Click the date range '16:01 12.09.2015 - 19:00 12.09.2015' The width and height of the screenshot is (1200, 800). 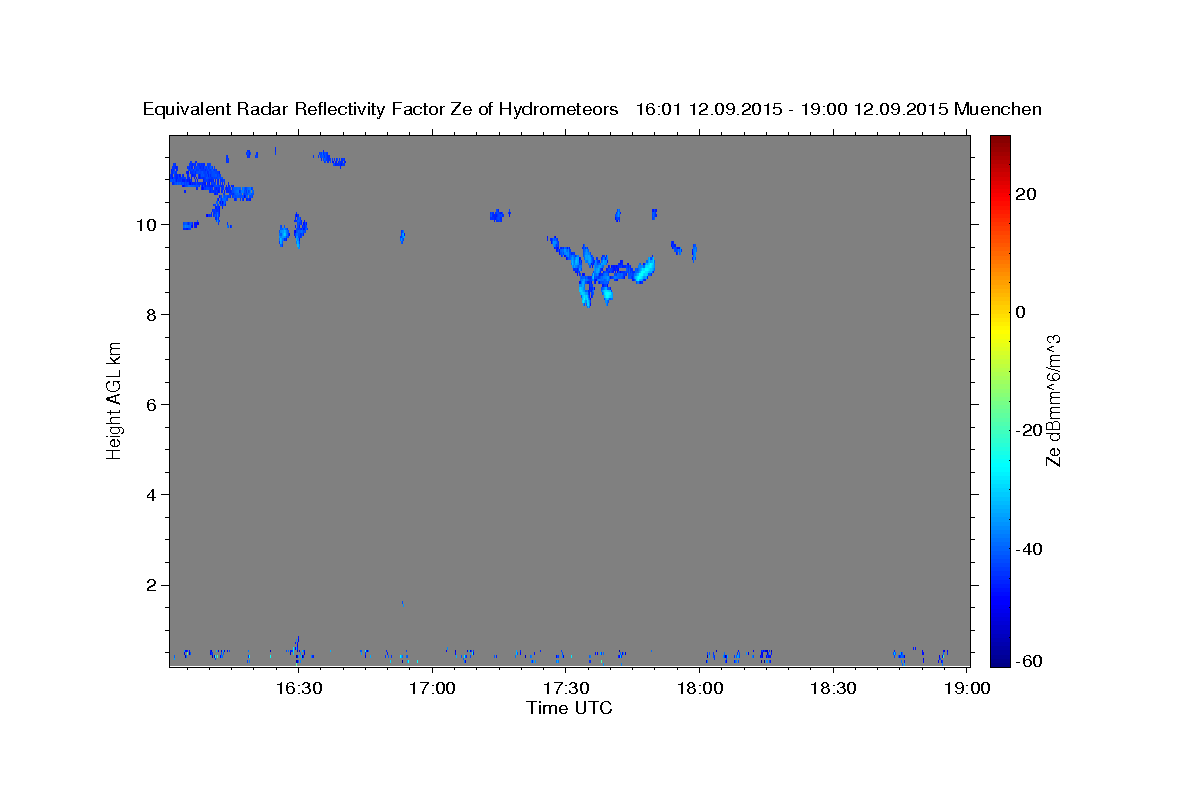pyautogui.click(x=792, y=109)
